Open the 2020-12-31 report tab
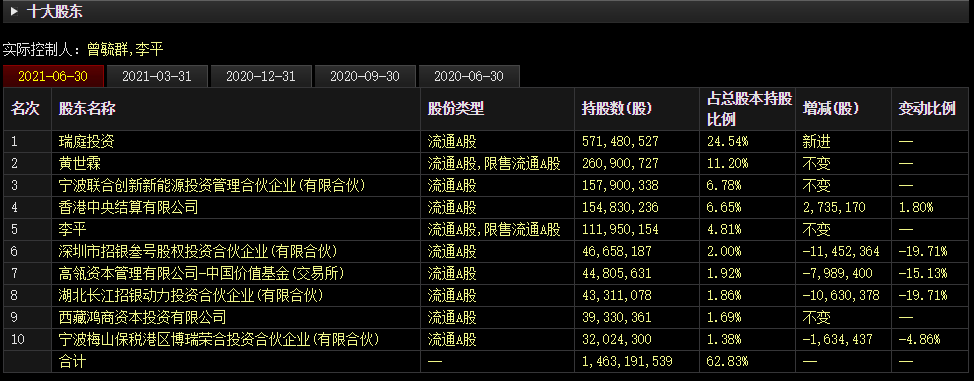The width and height of the screenshot is (974, 381). (260, 76)
